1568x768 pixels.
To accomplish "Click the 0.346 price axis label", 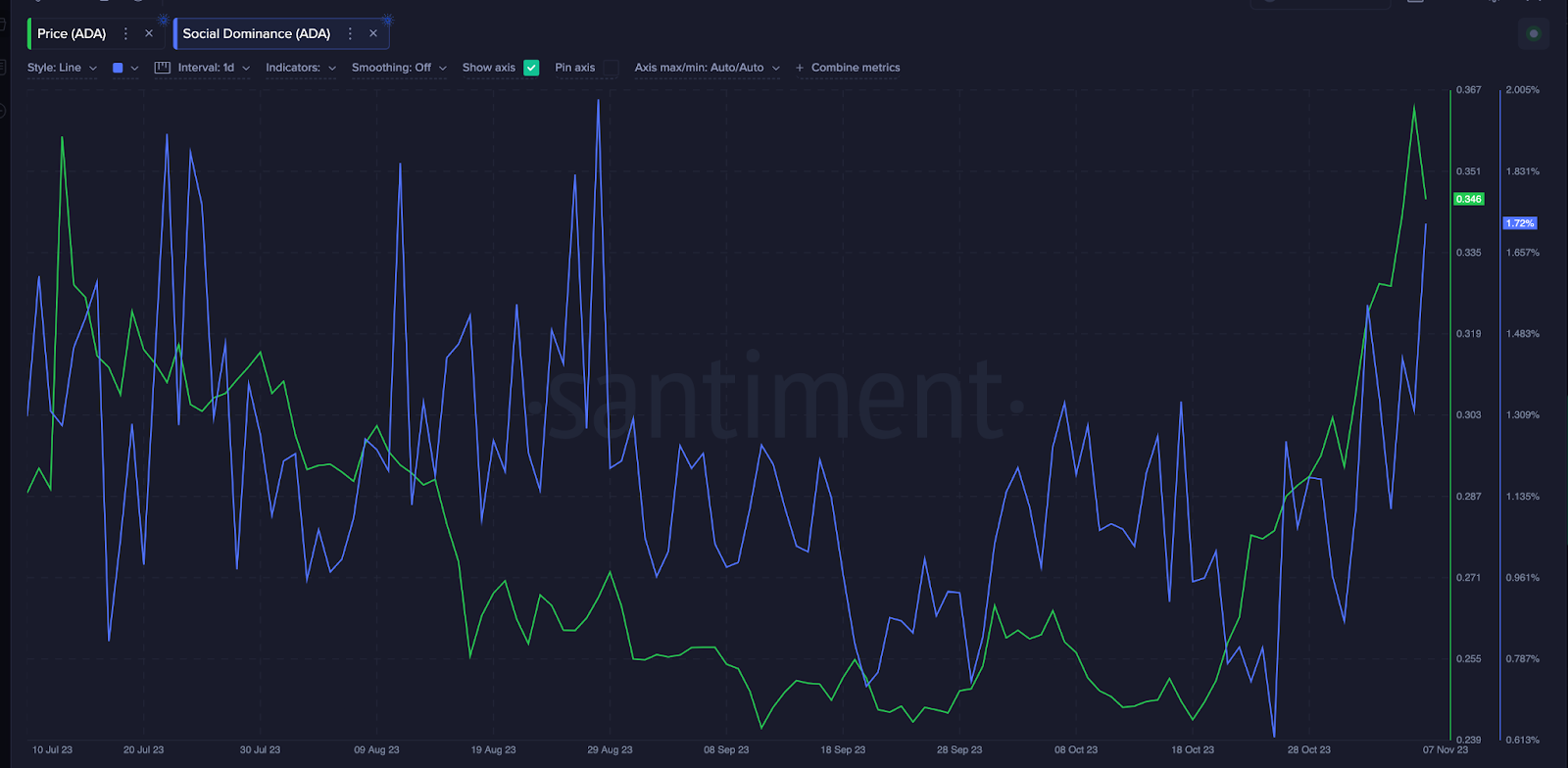I will [x=1469, y=199].
